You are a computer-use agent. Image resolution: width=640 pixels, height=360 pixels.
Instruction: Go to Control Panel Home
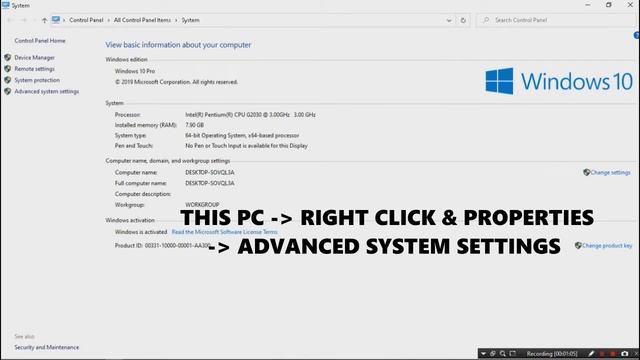(40, 40)
